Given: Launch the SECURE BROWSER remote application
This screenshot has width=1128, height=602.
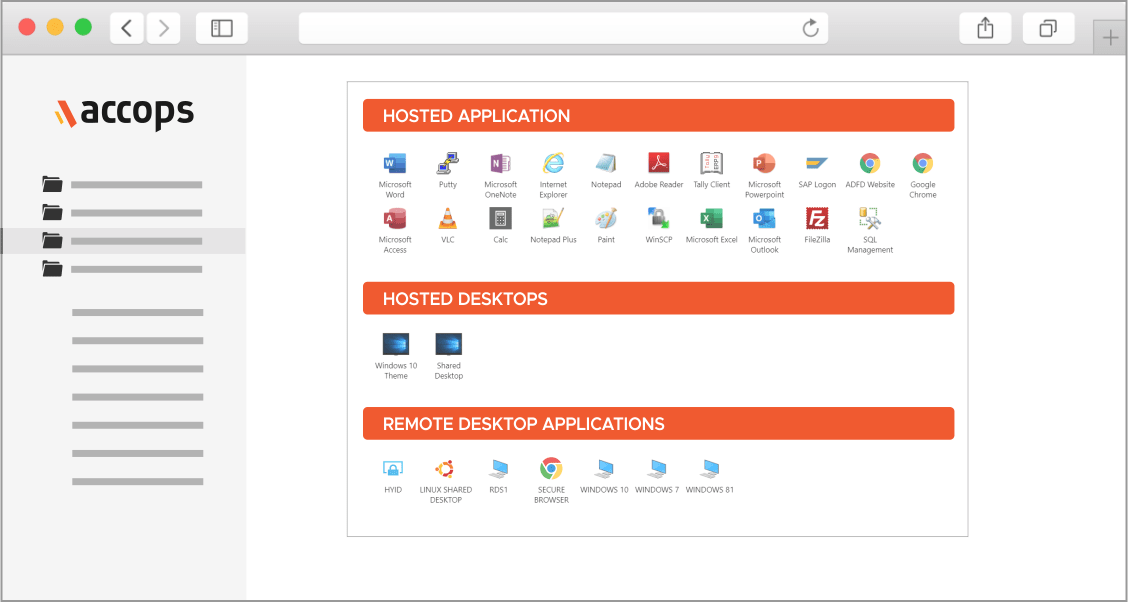Looking at the screenshot, I should pyautogui.click(x=551, y=469).
